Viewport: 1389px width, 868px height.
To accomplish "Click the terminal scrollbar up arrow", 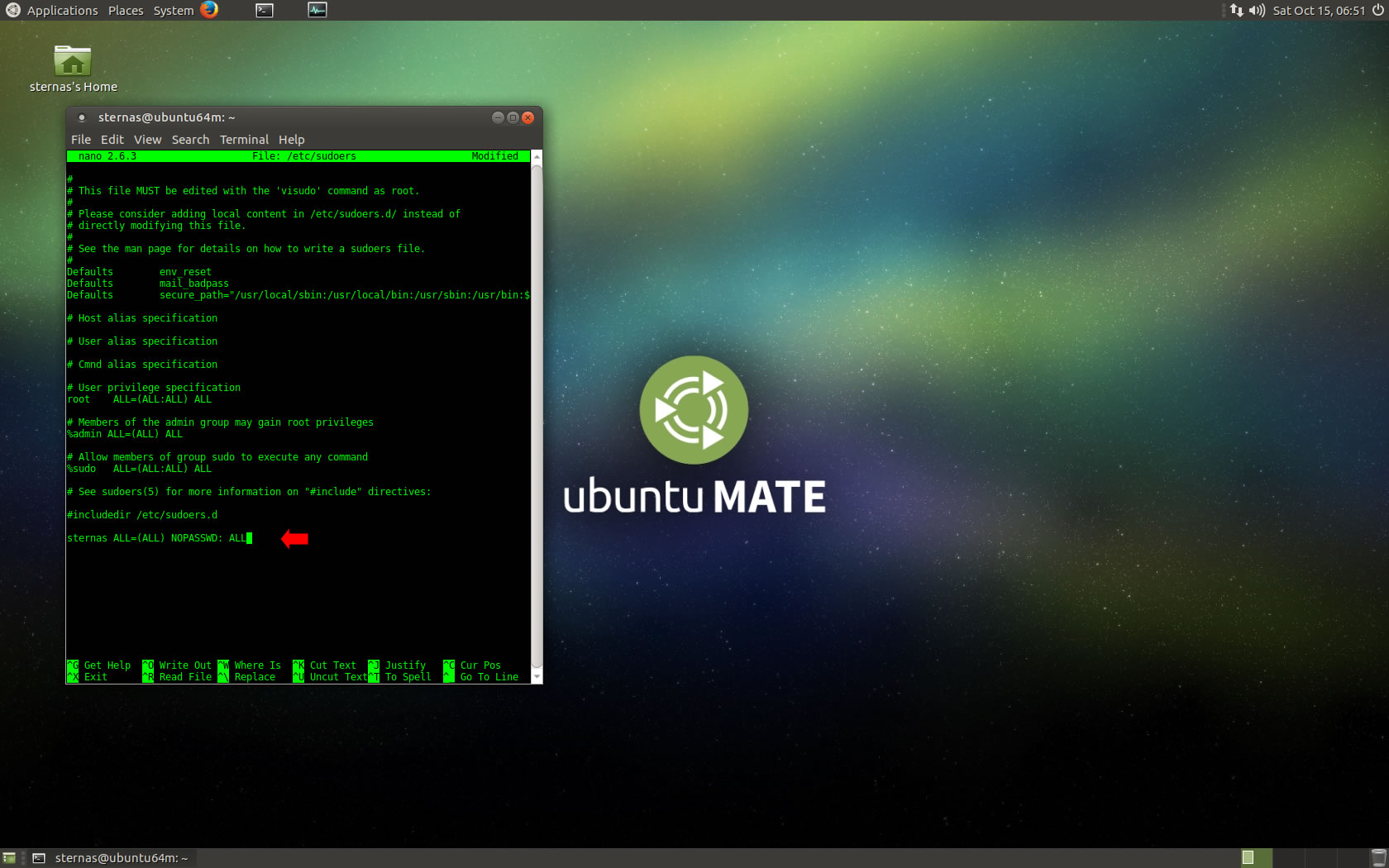I will tap(537, 156).
